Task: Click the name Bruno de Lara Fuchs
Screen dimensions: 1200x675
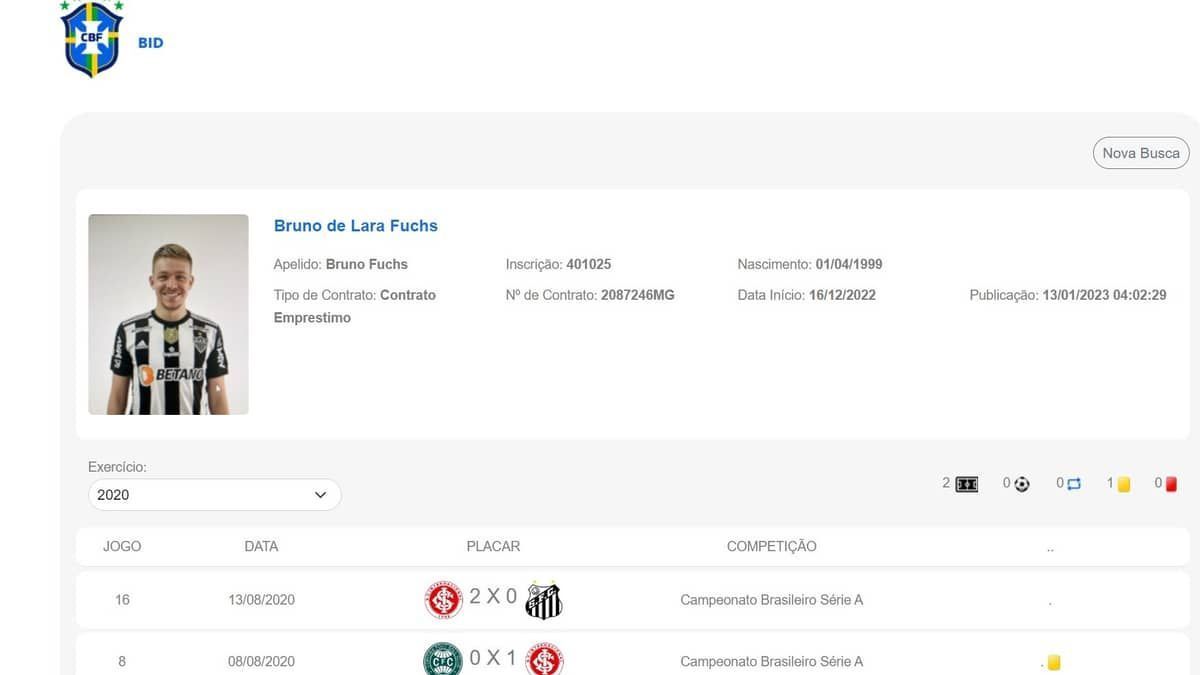Action: [x=356, y=226]
